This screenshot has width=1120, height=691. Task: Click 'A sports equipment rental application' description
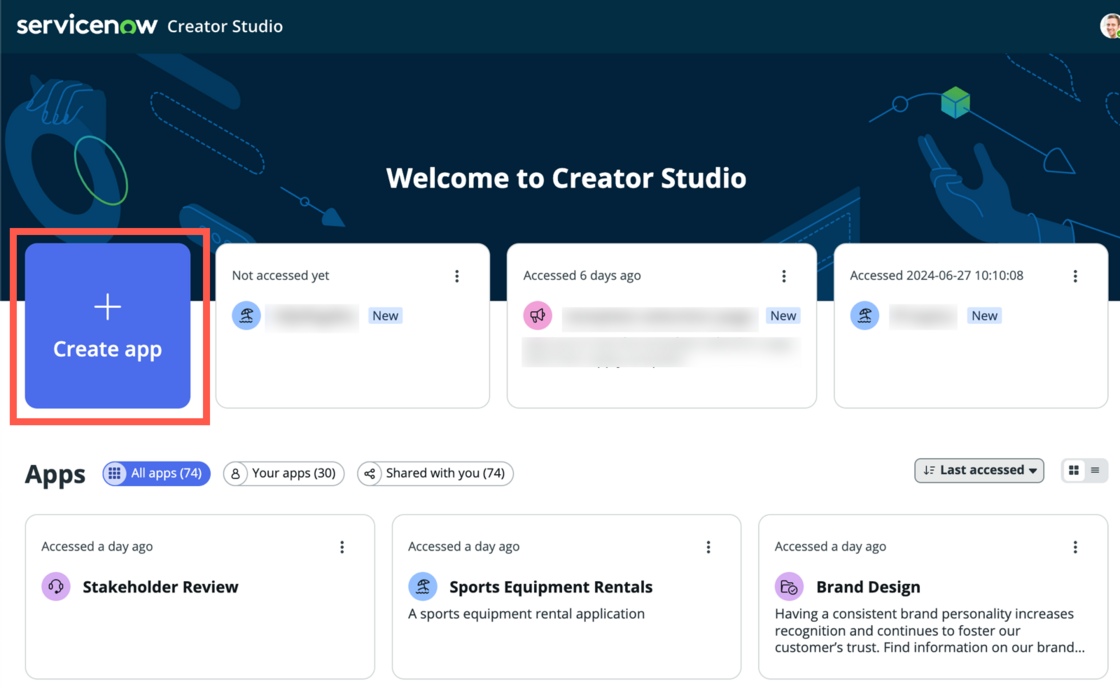point(526,614)
